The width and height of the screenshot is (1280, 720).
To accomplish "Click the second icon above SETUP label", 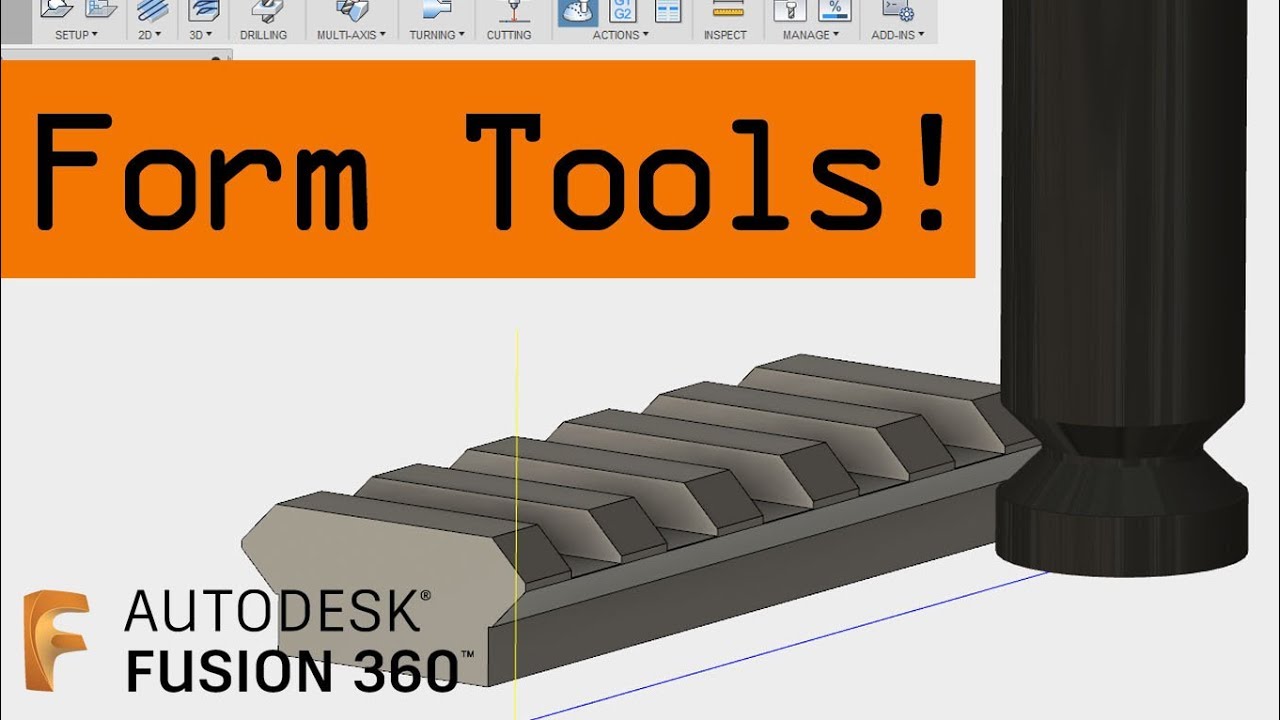I will [x=100, y=9].
